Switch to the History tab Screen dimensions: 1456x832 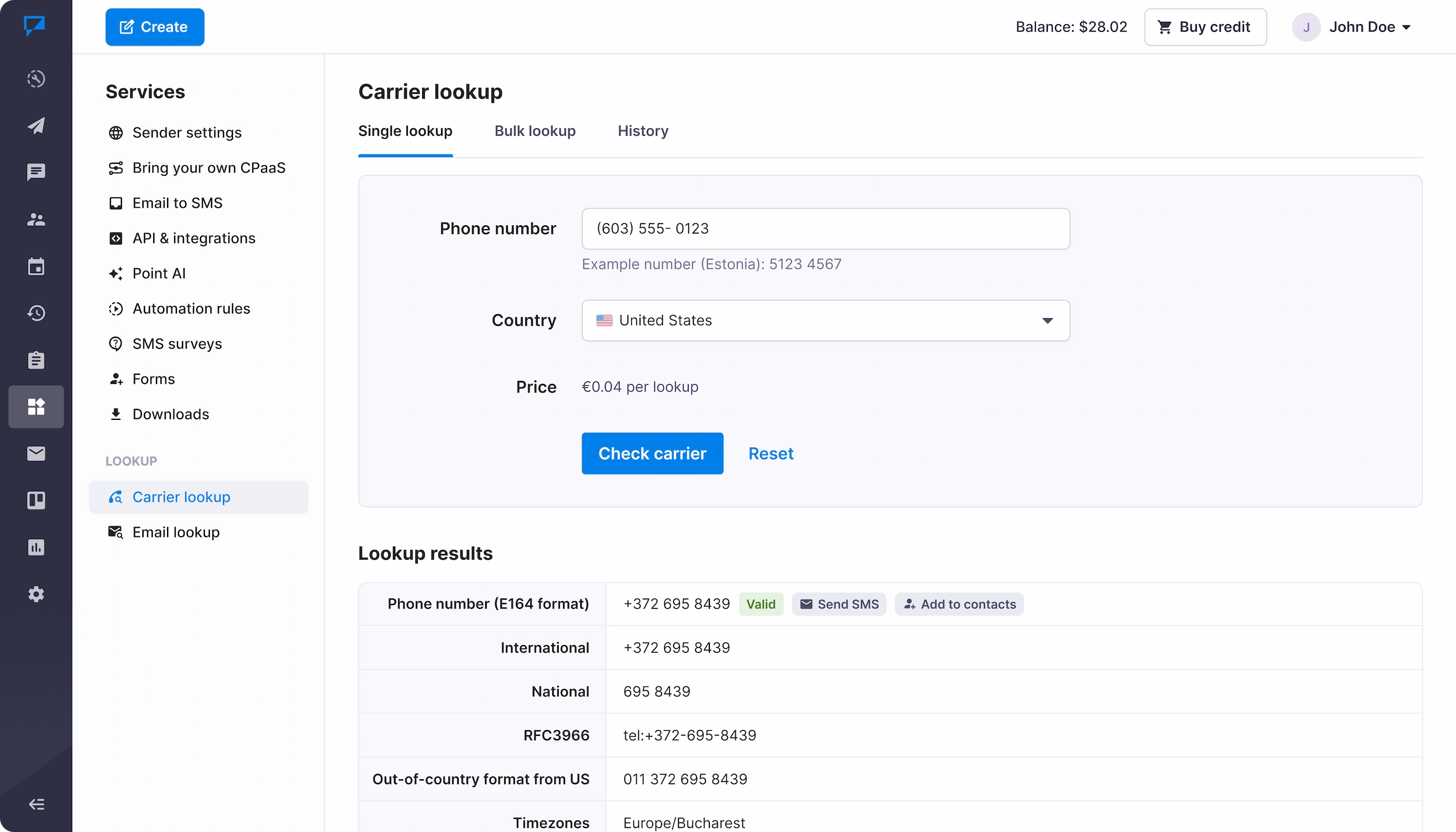643,131
